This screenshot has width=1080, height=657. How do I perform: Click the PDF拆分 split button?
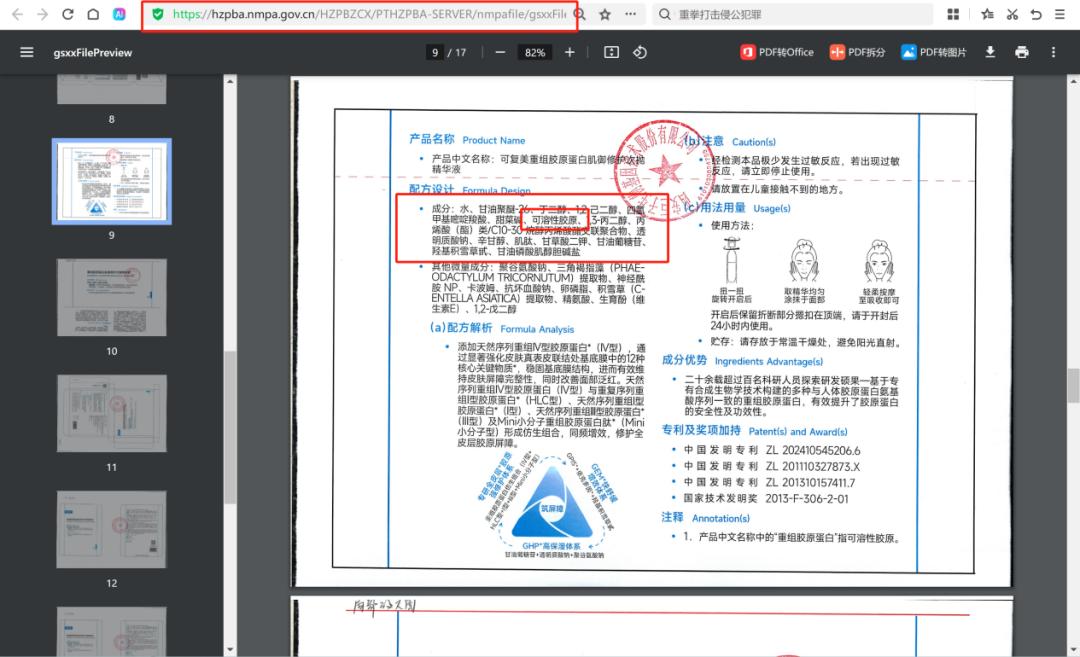click(857, 52)
